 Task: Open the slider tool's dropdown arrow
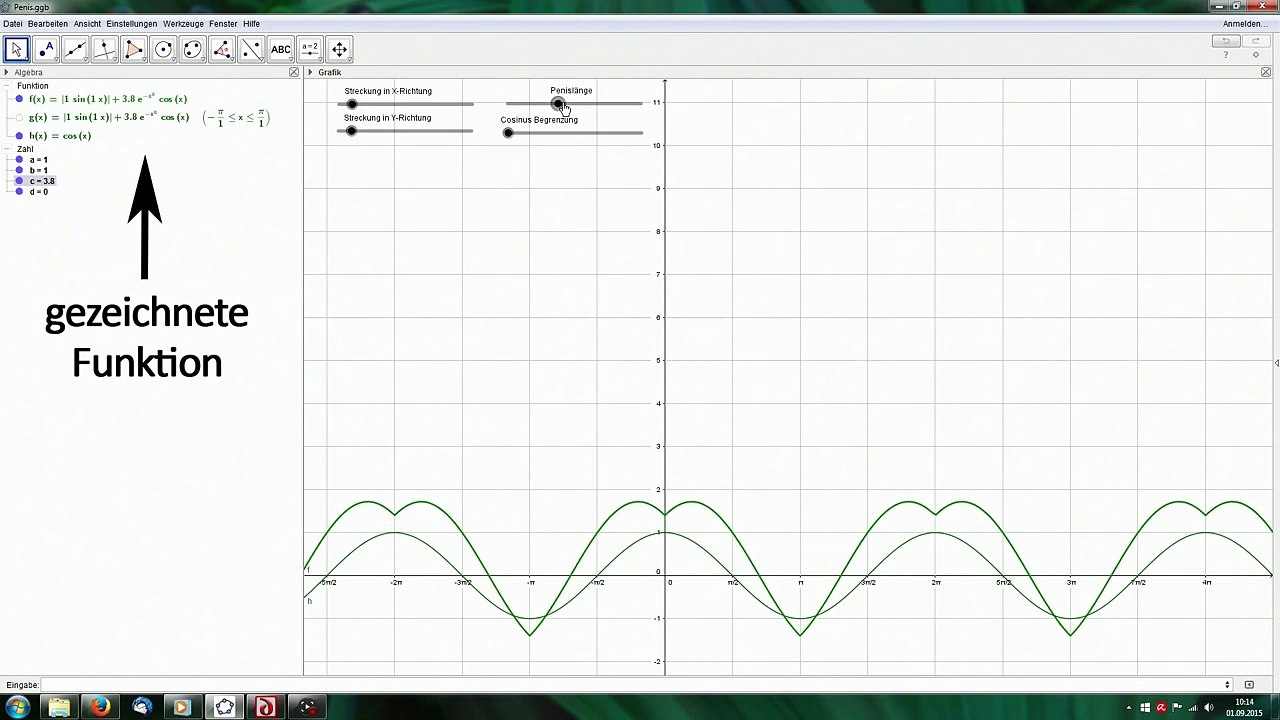point(319,59)
